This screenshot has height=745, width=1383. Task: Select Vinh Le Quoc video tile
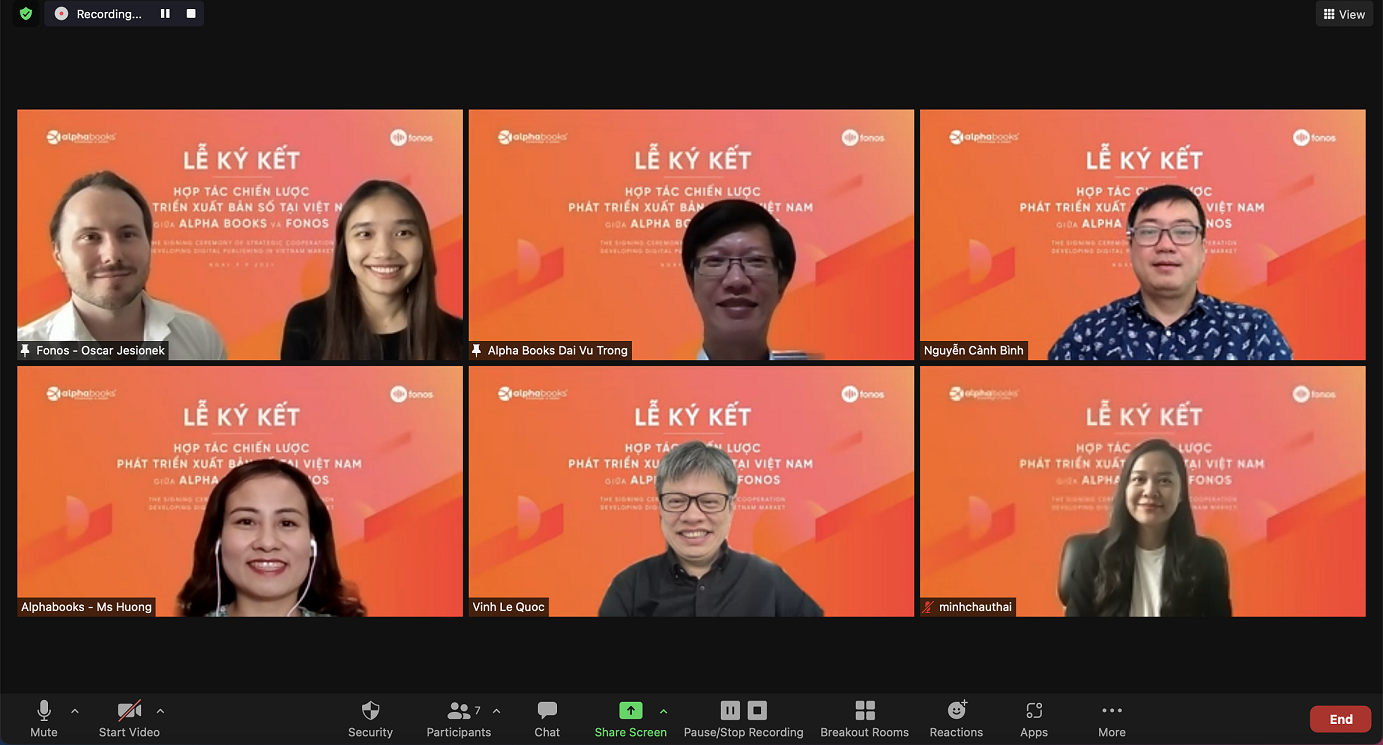point(691,491)
